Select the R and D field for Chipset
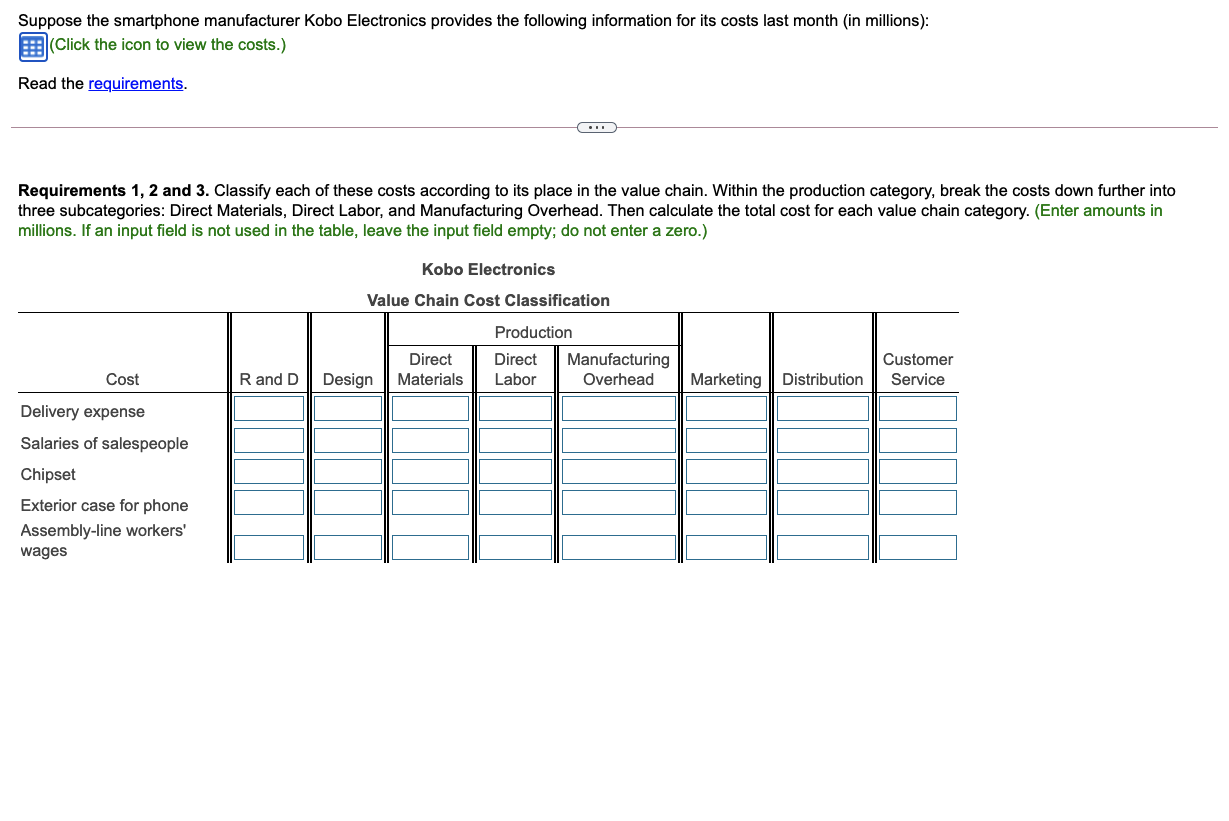1229x821 pixels. (269, 470)
